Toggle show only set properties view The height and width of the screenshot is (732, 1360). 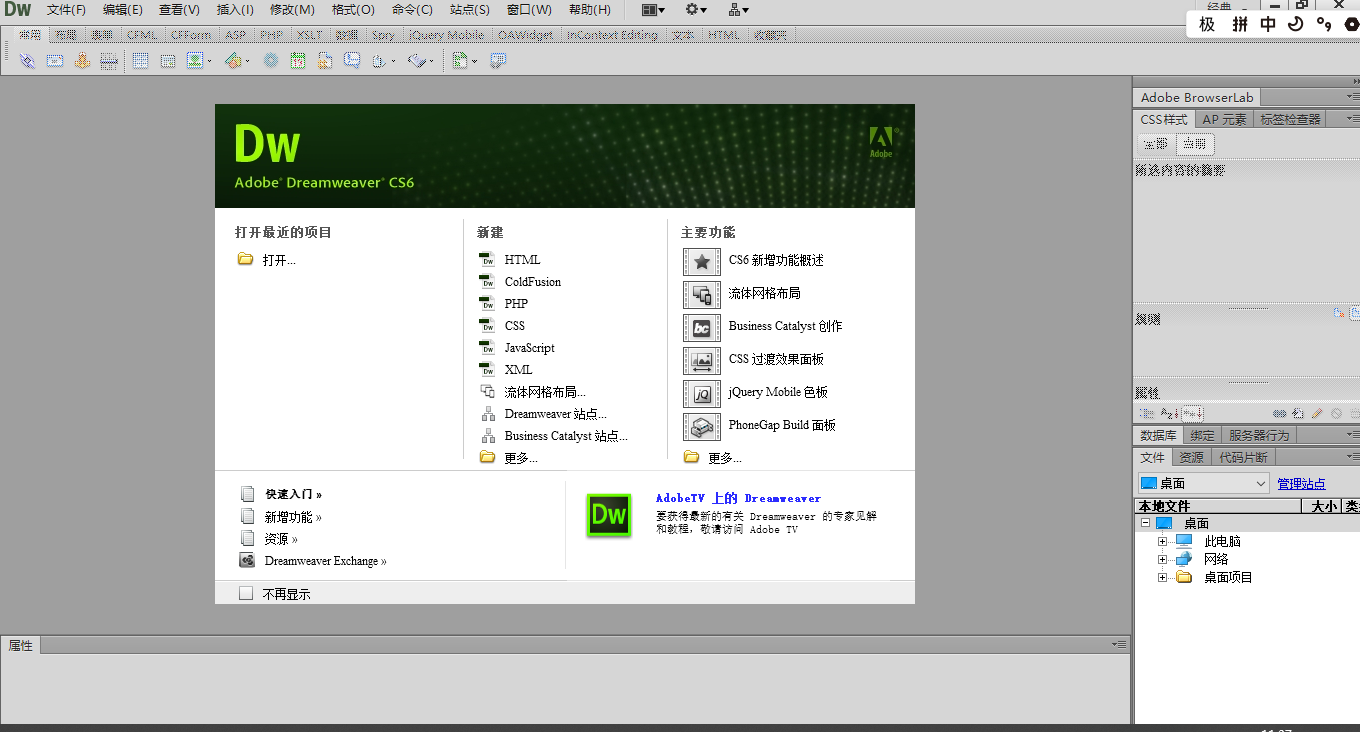pyautogui.click(x=1193, y=413)
